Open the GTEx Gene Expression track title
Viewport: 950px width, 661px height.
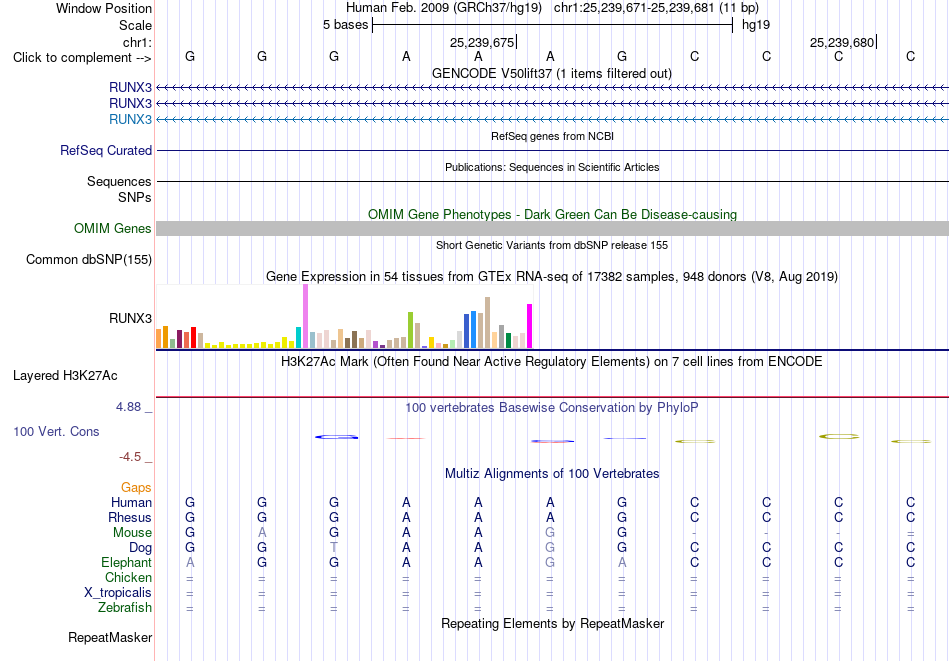click(552, 276)
